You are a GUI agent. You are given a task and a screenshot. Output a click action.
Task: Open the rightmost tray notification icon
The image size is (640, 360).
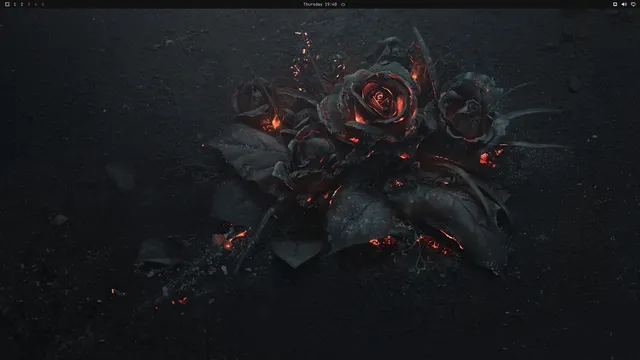(x=633, y=4)
